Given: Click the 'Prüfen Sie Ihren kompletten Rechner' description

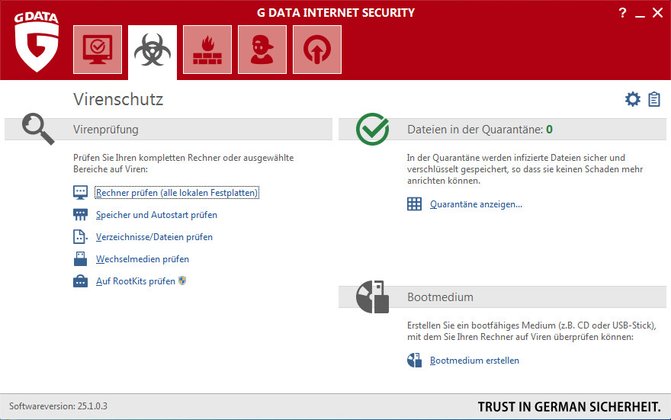Looking at the screenshot, I should click(184, 163).
